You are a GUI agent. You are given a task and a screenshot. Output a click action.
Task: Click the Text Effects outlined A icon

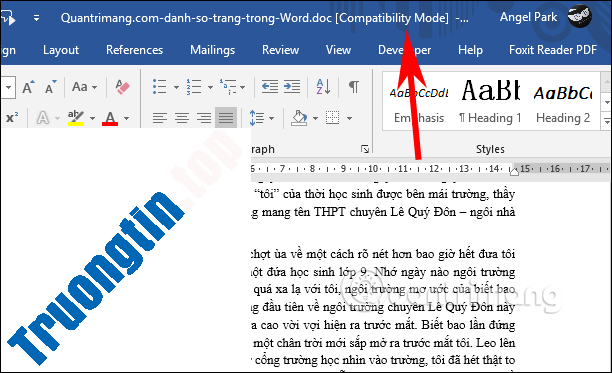pyautogui.click(x=43, y=117)
